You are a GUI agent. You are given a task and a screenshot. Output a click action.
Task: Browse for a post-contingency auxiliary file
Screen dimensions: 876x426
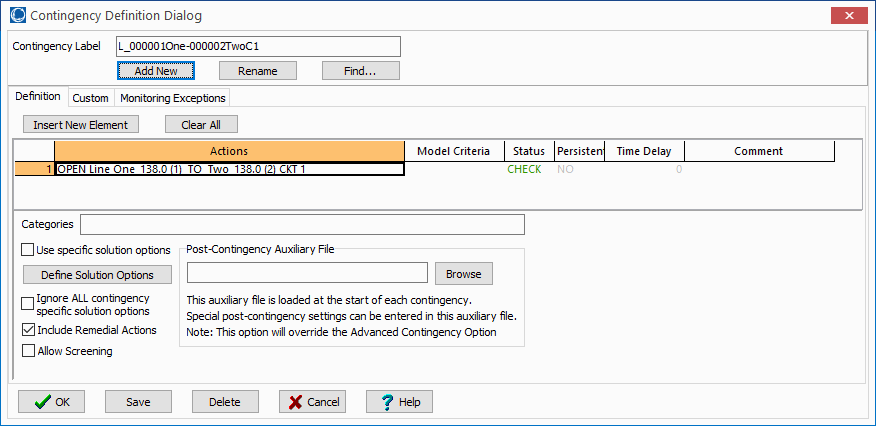tap(463, 274)
